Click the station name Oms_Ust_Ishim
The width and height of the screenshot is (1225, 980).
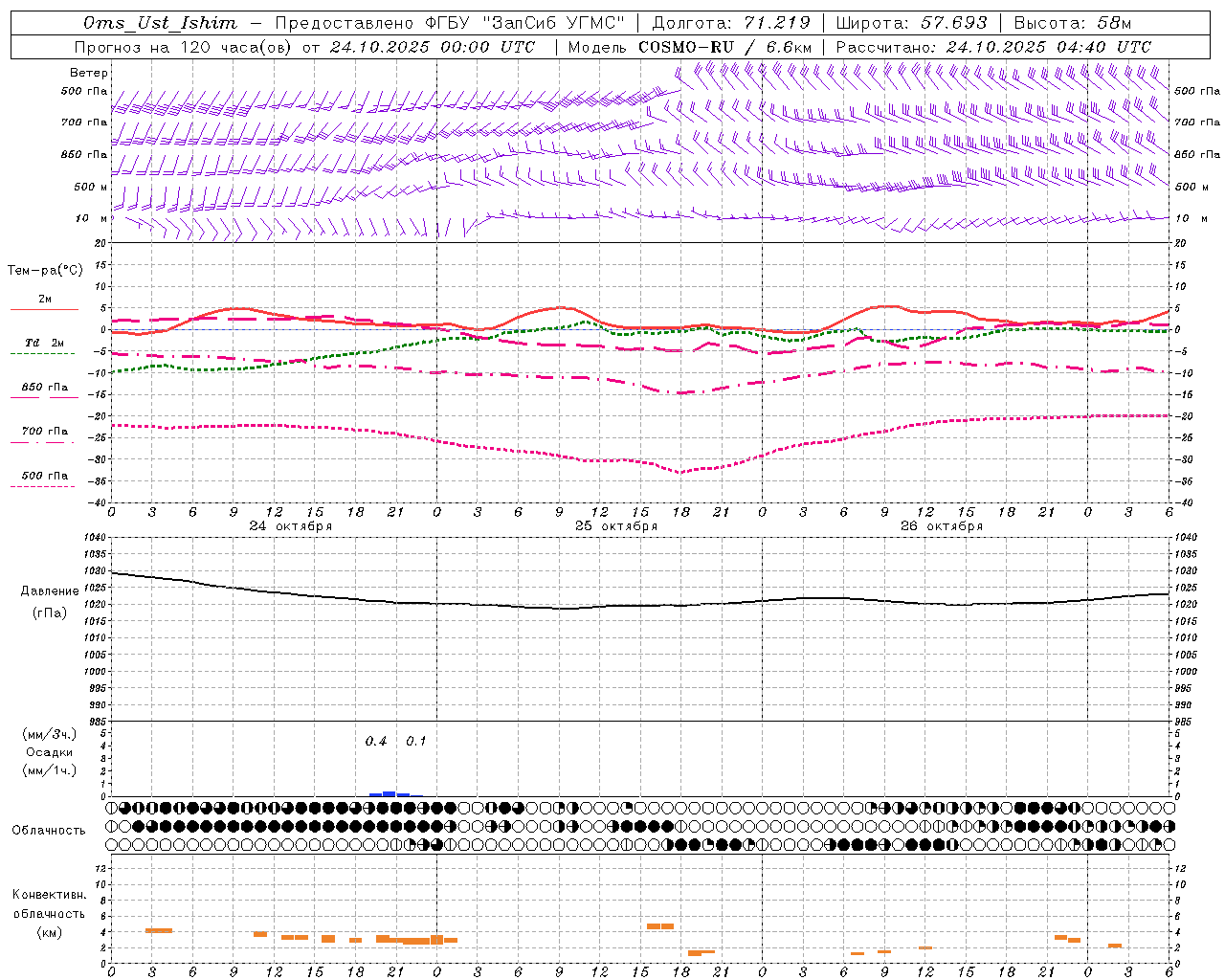[160, 23]
